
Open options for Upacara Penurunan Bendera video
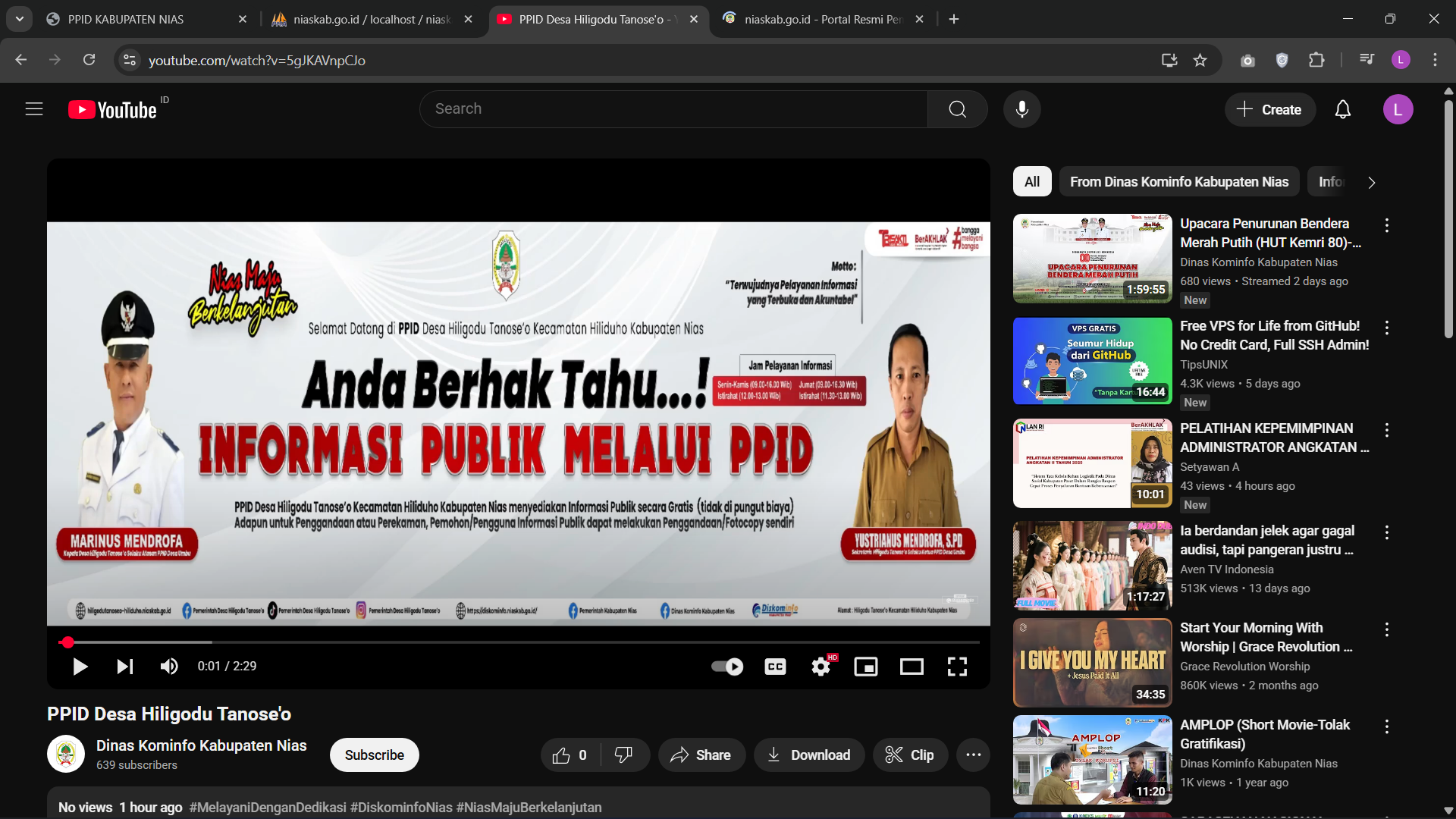[x=1386, y=225]
